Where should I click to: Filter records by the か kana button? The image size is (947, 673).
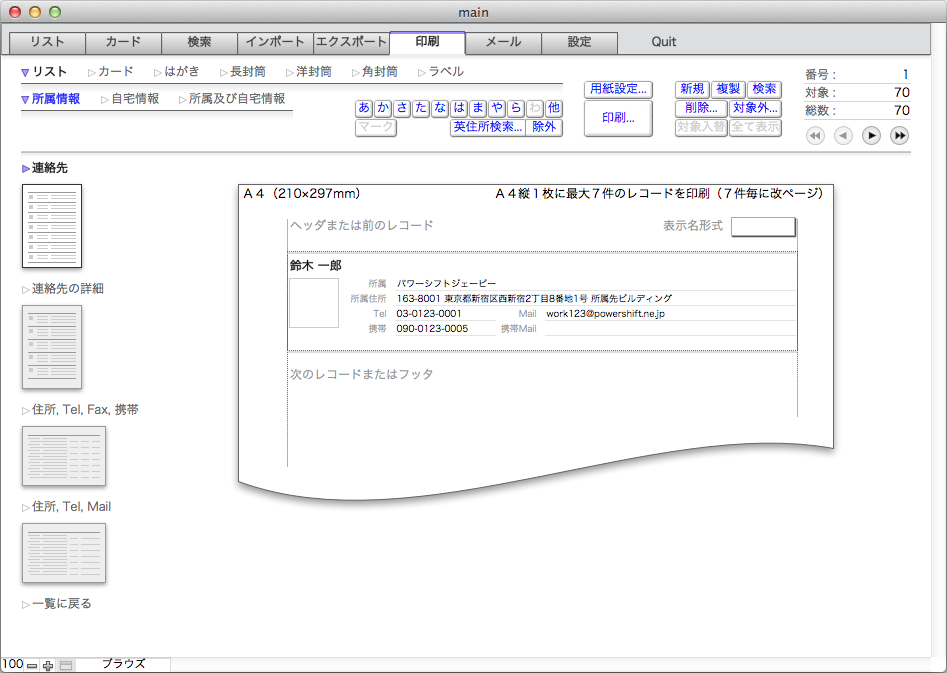pyautogui.click(x=383, y=108)
